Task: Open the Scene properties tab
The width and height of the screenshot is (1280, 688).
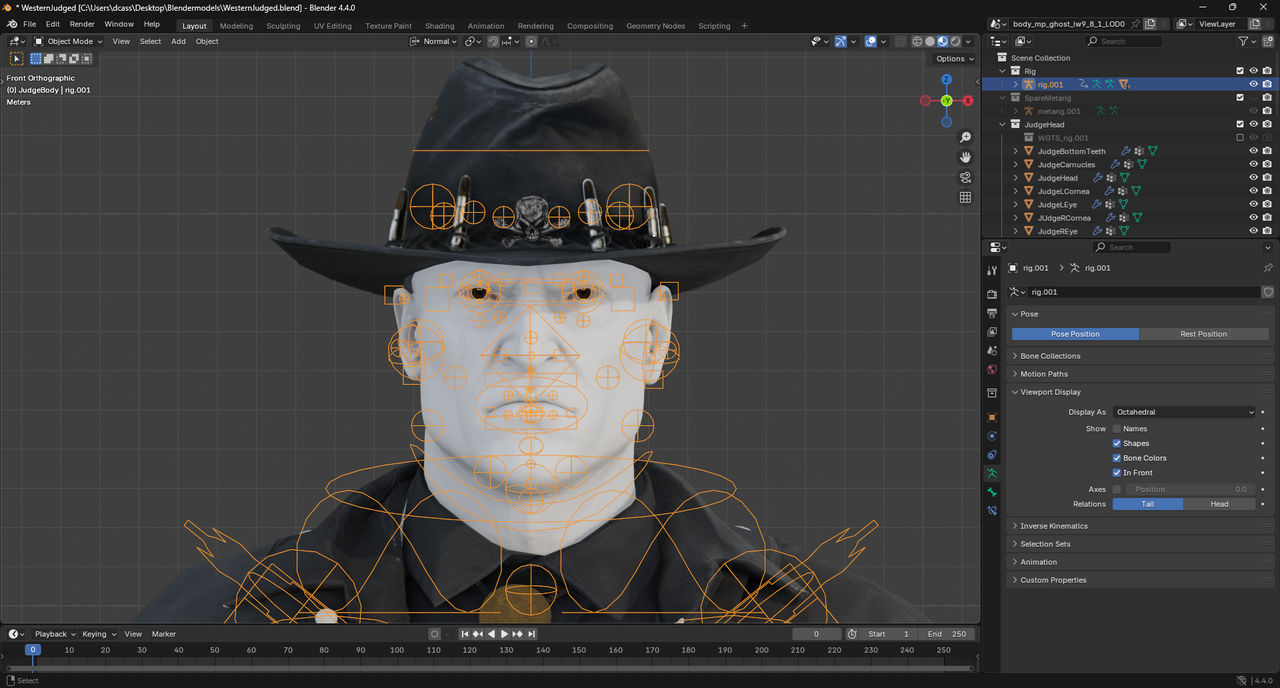Action: tap(992, 350)
